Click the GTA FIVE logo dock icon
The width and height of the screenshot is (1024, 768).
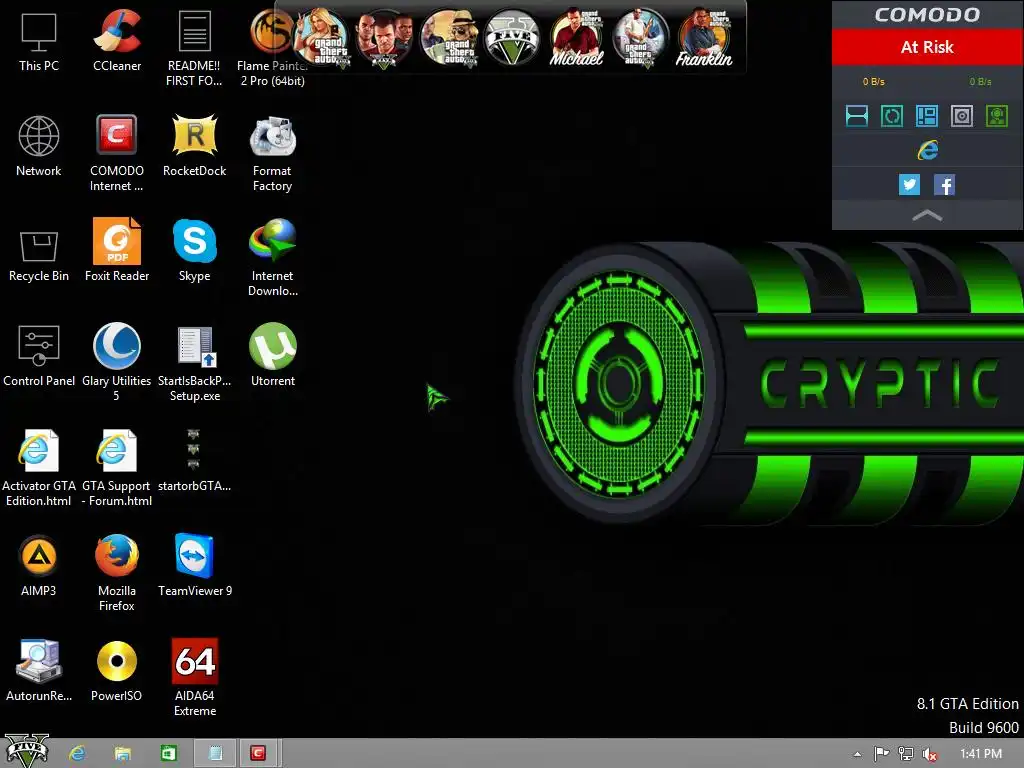pos(513,38)
